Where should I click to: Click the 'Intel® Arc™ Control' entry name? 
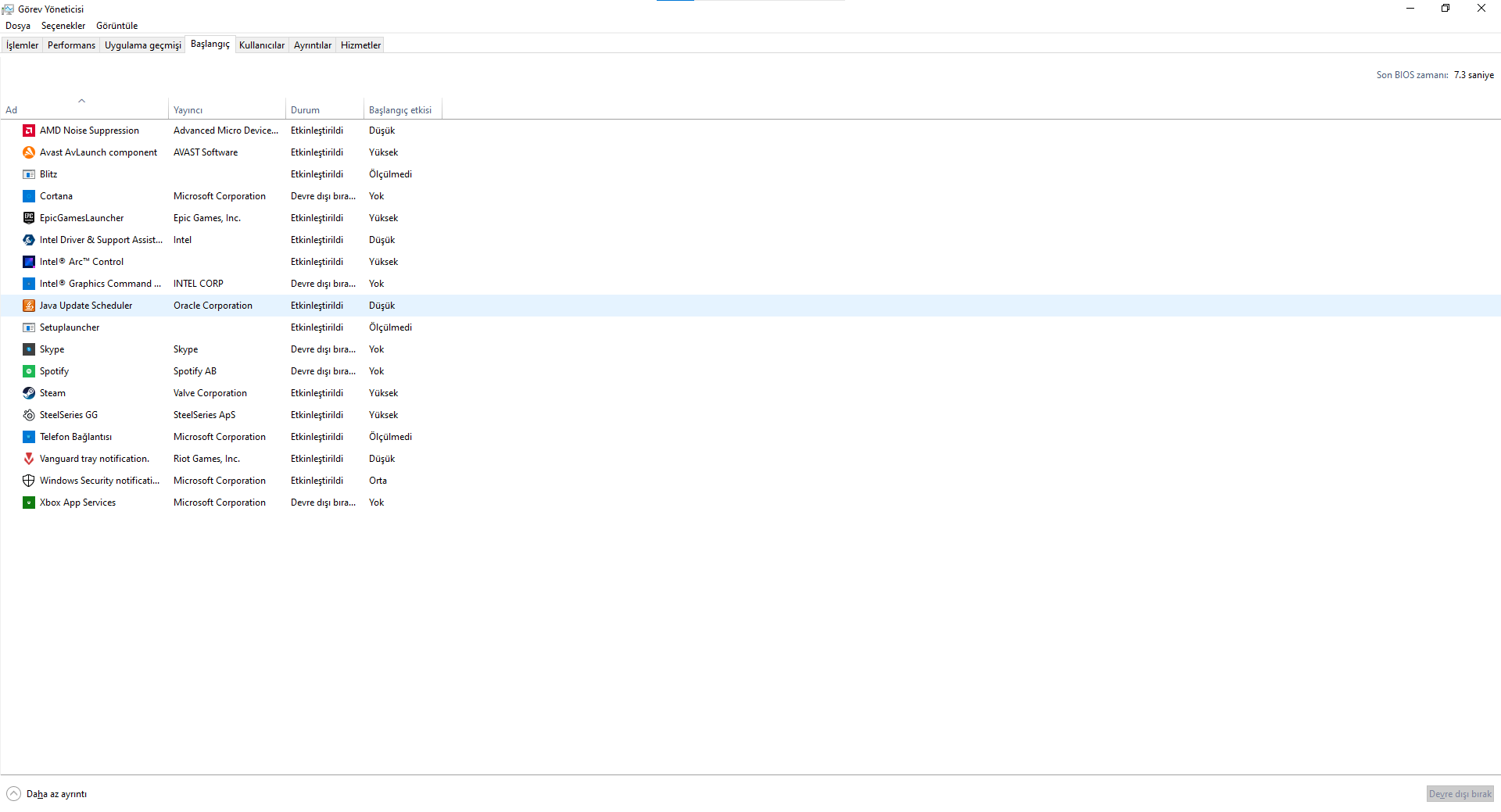tap(81, 262)
